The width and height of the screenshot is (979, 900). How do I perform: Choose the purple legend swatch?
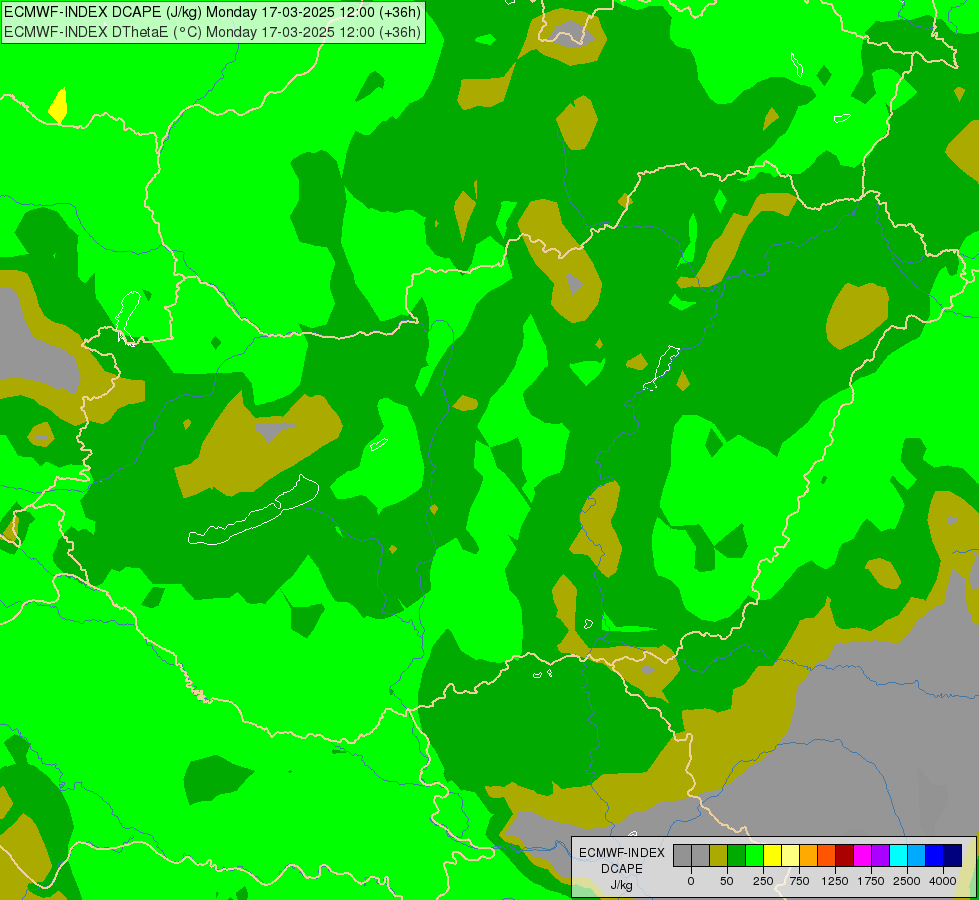[880, 856]
